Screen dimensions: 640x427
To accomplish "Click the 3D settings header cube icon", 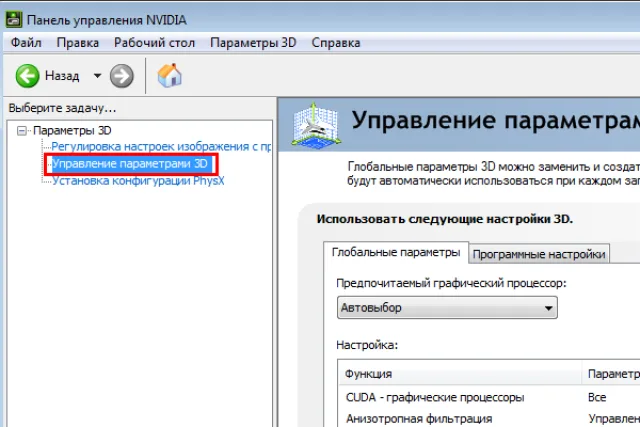I will [x=316, y=125].
